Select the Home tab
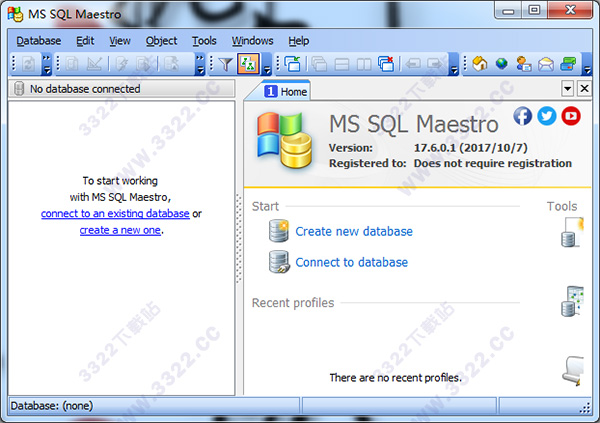This screenshot has height=423, width=600. click(285, 91)
